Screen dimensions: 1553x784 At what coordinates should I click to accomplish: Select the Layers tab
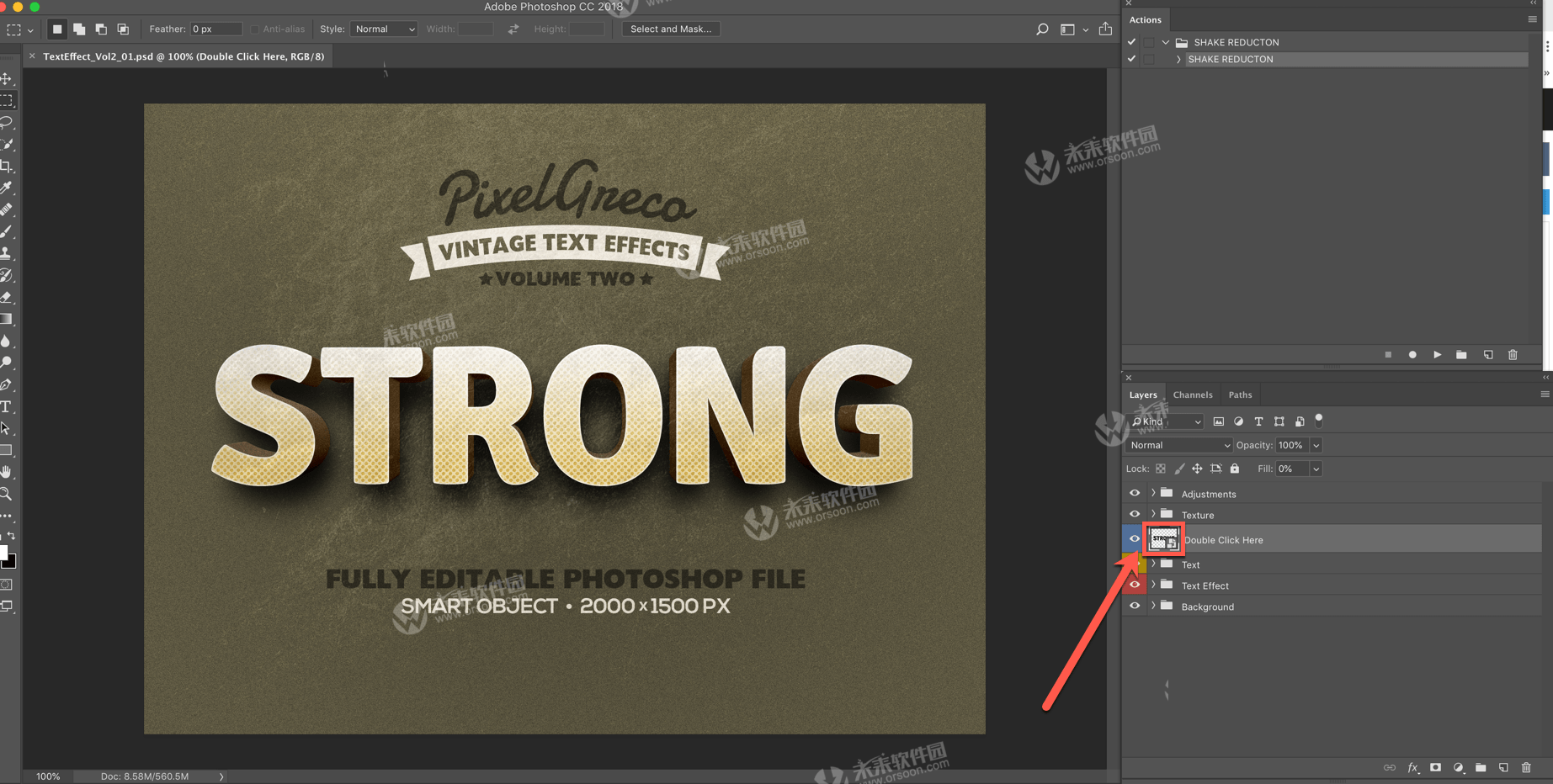click(1143, 395)
